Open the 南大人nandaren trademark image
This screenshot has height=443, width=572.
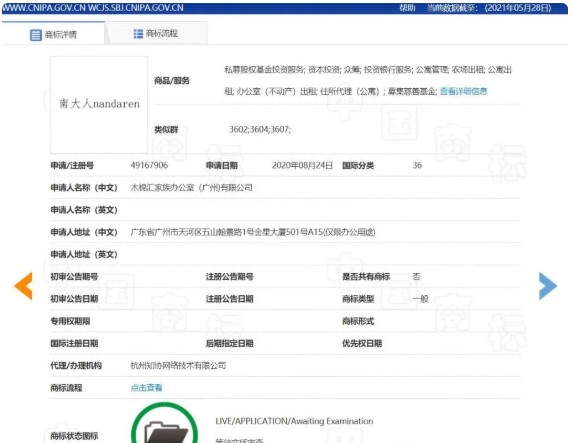coord(99,104)
